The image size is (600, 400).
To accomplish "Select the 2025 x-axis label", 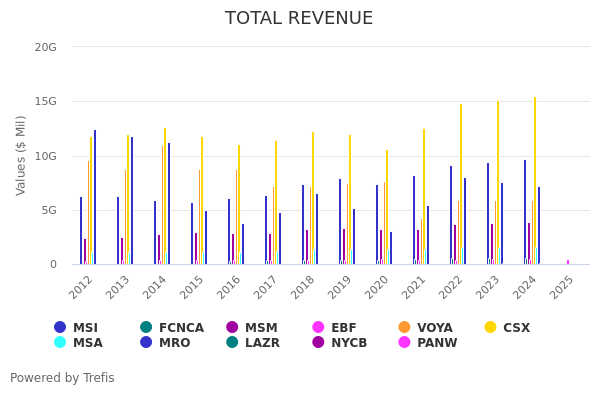I will point(563,287).
